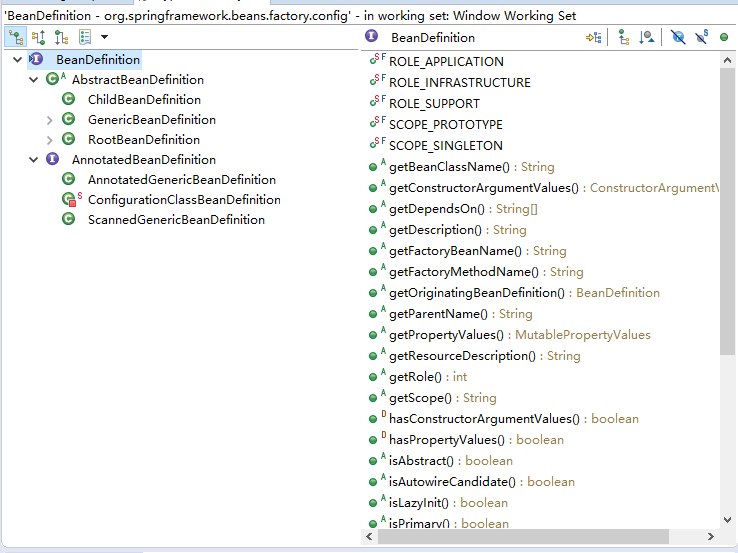Collapse the AnnotatedBeanDefinition node
The width and height of the screenshot is (738, 553).
pyautogui.click(x=33, y=160)
